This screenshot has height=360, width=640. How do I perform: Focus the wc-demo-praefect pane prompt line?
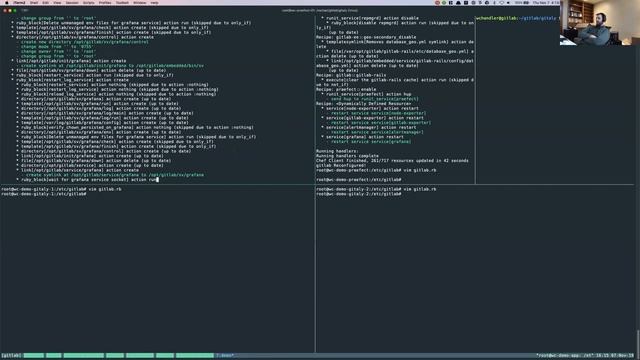(x=358, y=180)
